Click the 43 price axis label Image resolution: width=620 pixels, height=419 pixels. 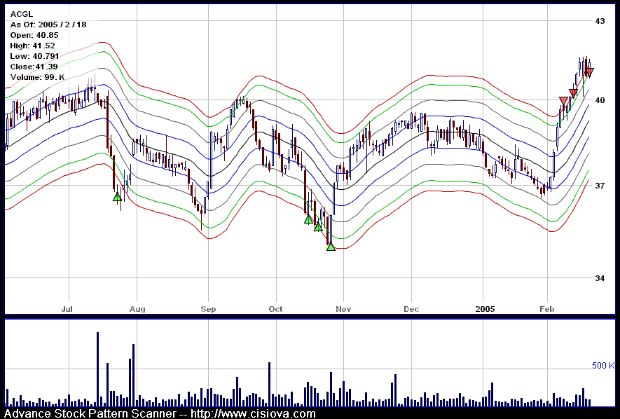point(600,21)
